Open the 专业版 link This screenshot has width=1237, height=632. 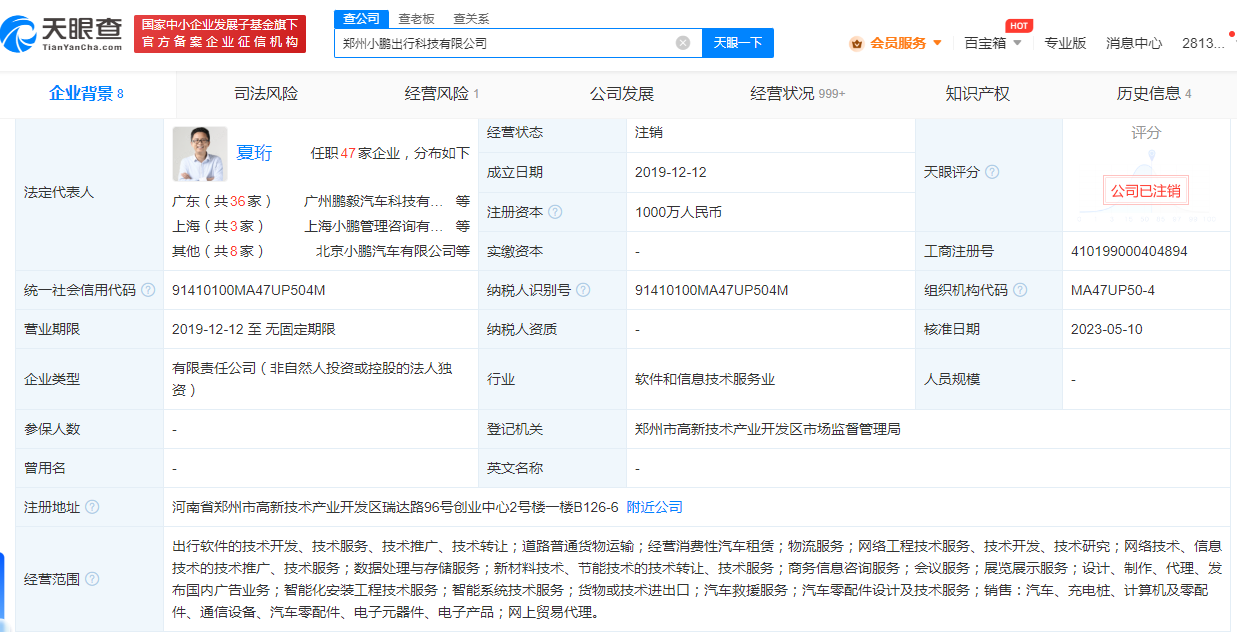(1065, 43)
